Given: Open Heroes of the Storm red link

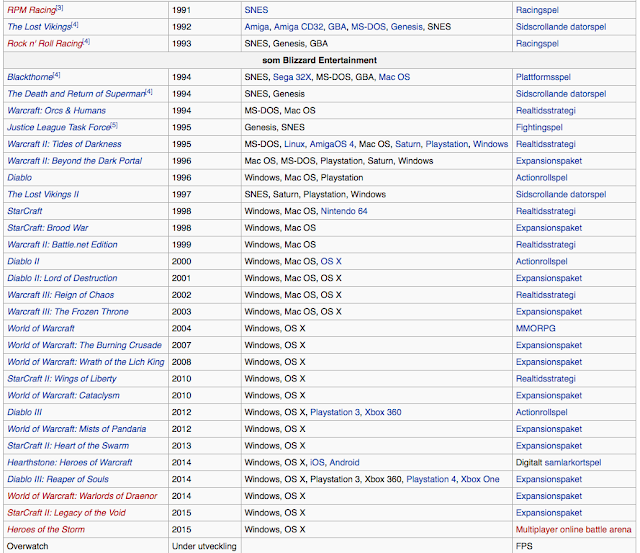Looking at the screenshot, I should click(x=46, y=529).
